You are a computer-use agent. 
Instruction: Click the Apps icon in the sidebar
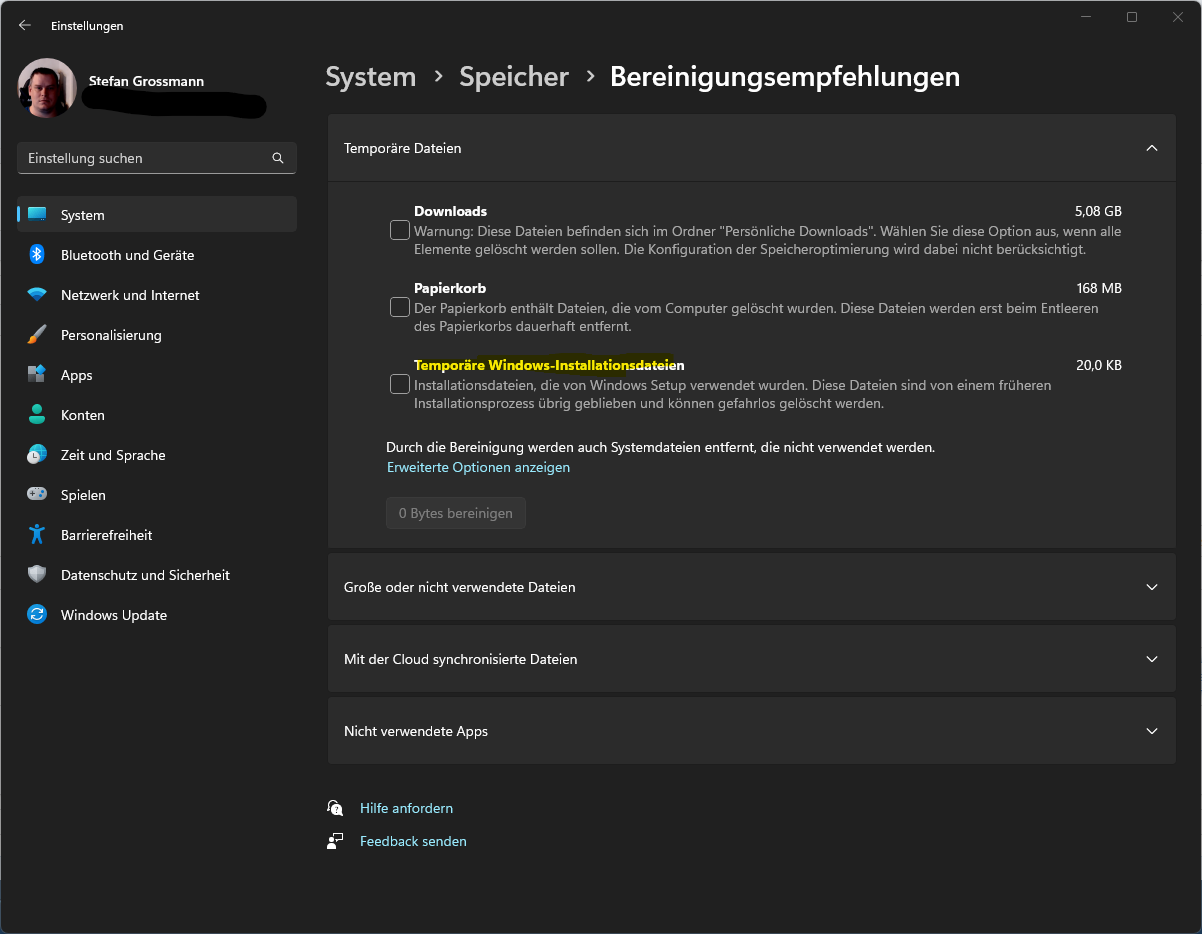pos(37,375)
